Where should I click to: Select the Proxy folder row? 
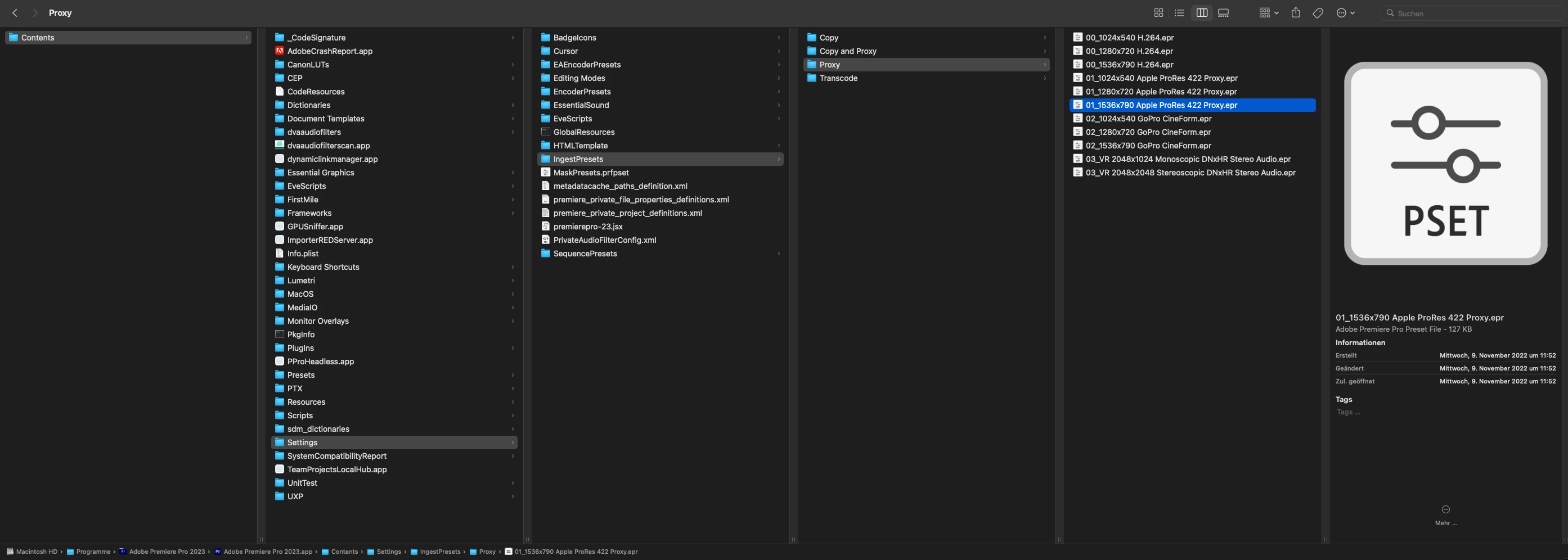[x=927, y=65]
